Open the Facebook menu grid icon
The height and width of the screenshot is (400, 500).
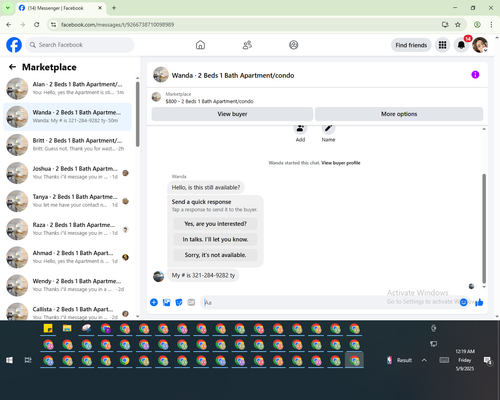tap(442, 45)
